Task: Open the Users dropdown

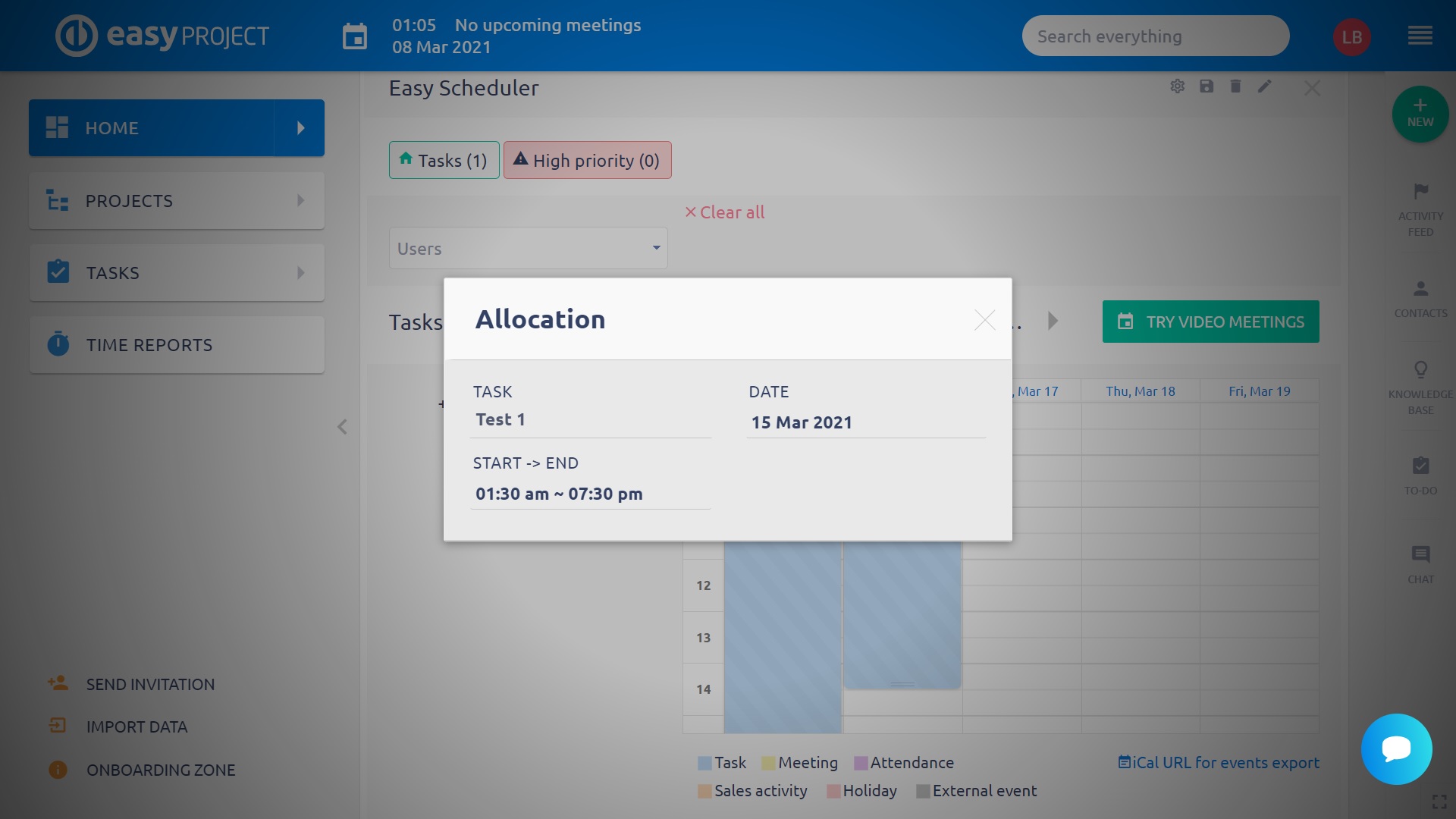Action: click(x=528, y=248)
